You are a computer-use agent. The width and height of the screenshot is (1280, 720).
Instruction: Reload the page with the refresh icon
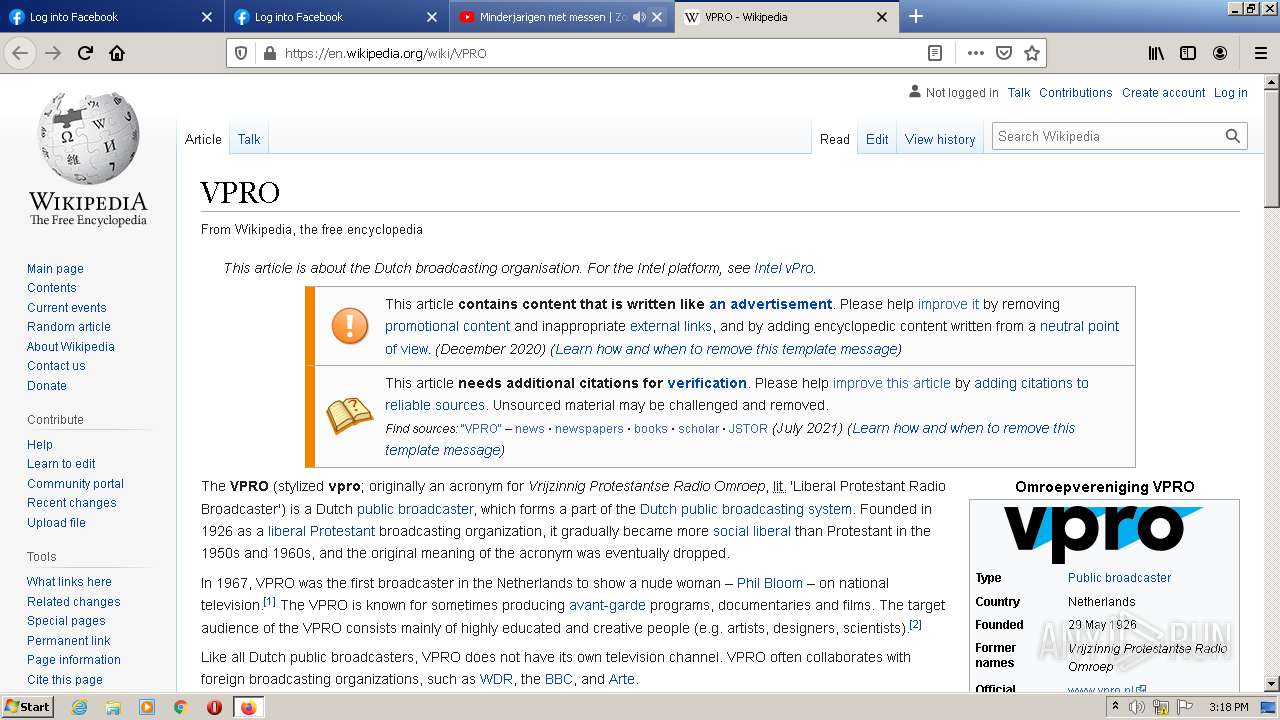click(85, 53)
